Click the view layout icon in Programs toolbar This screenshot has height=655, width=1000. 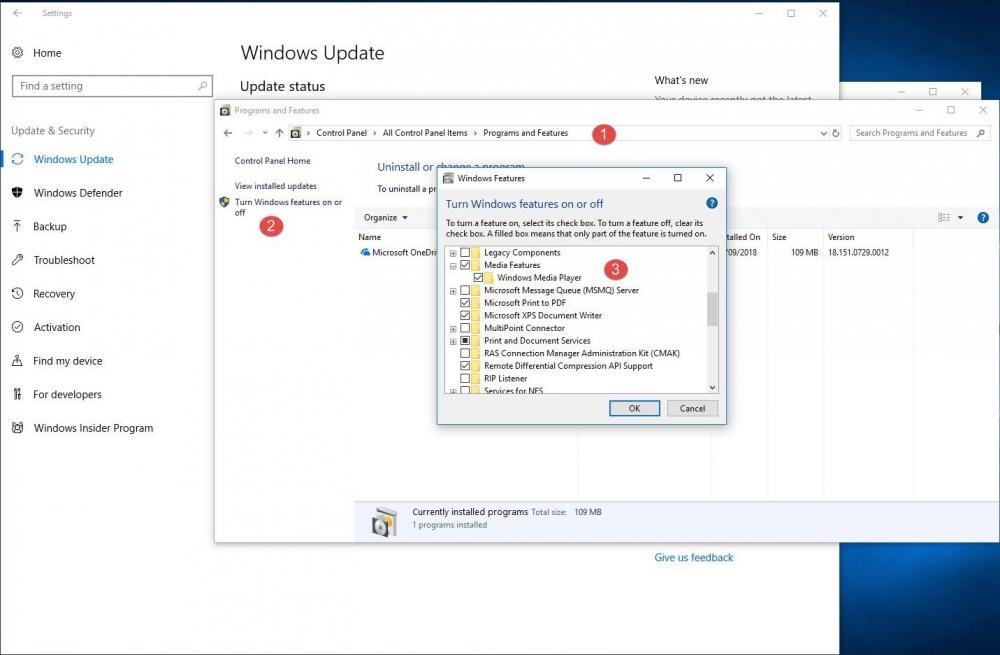point(944,217)
